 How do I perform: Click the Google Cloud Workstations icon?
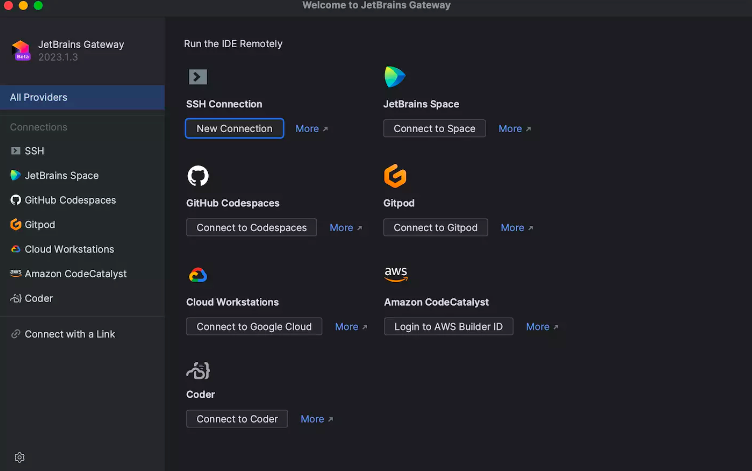point(198,275)
